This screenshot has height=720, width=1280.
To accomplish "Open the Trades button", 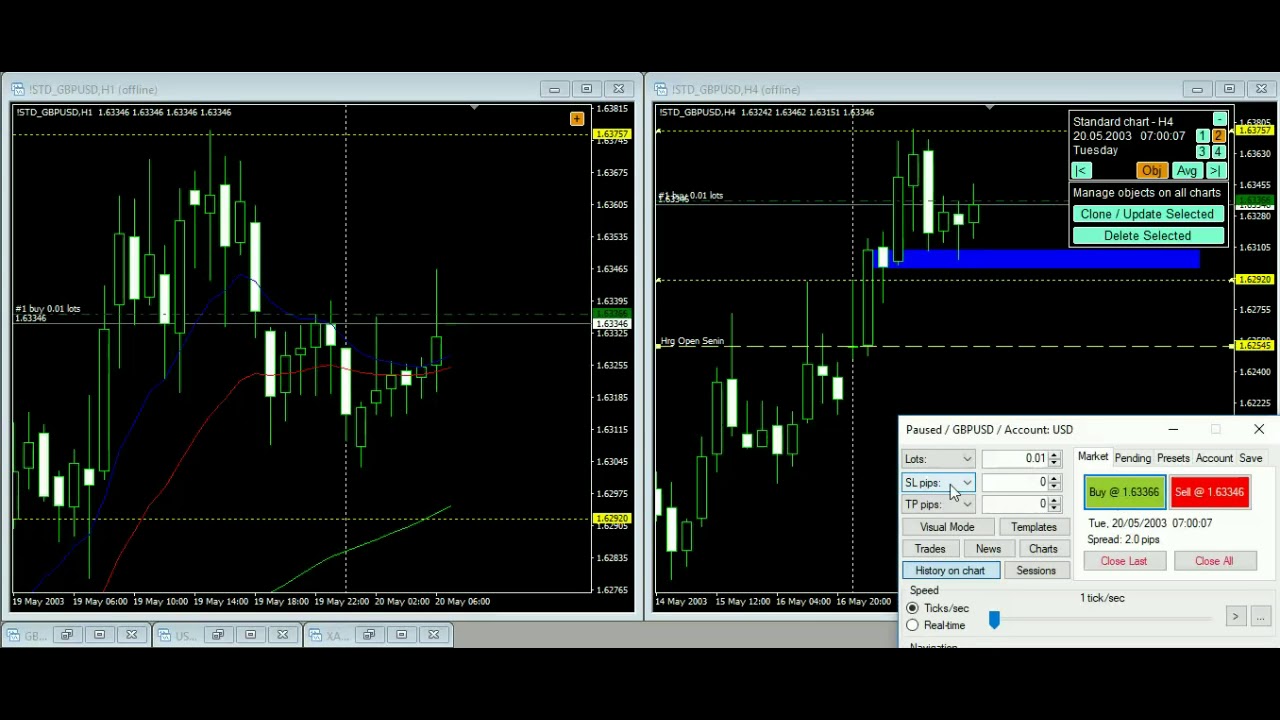I will (930, 549).
